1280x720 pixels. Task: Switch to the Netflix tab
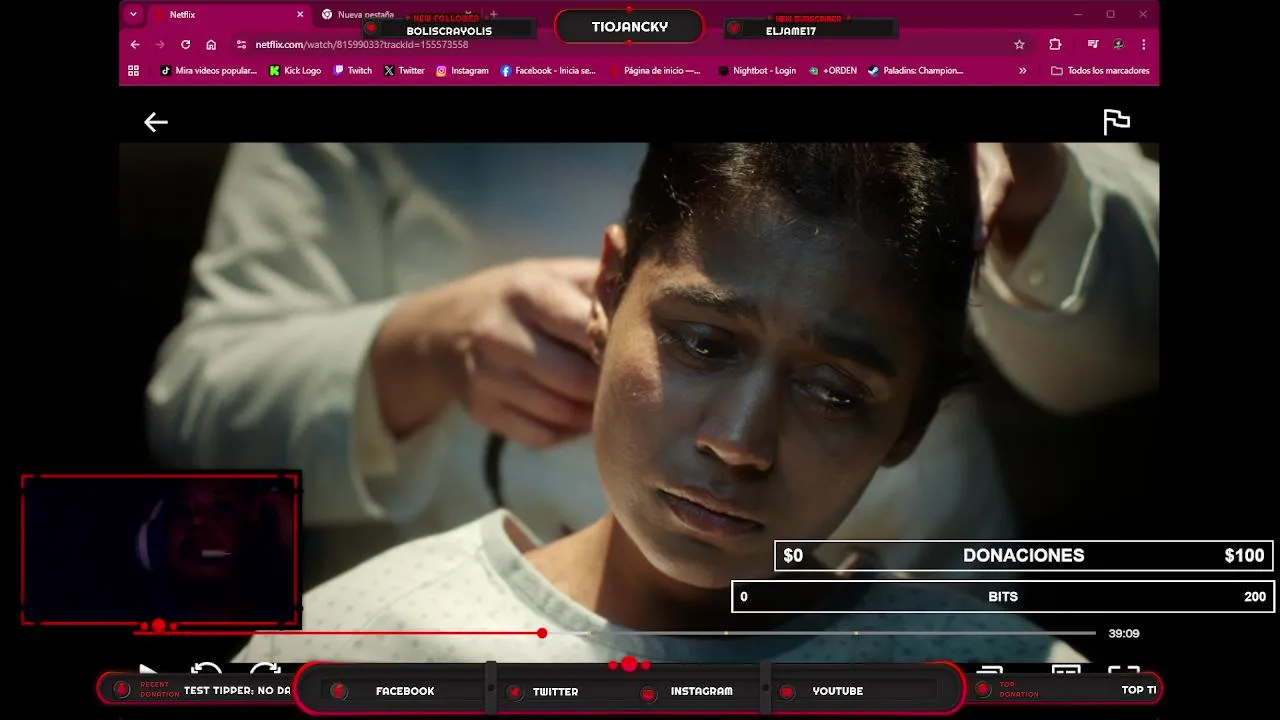tap(228, 15)
